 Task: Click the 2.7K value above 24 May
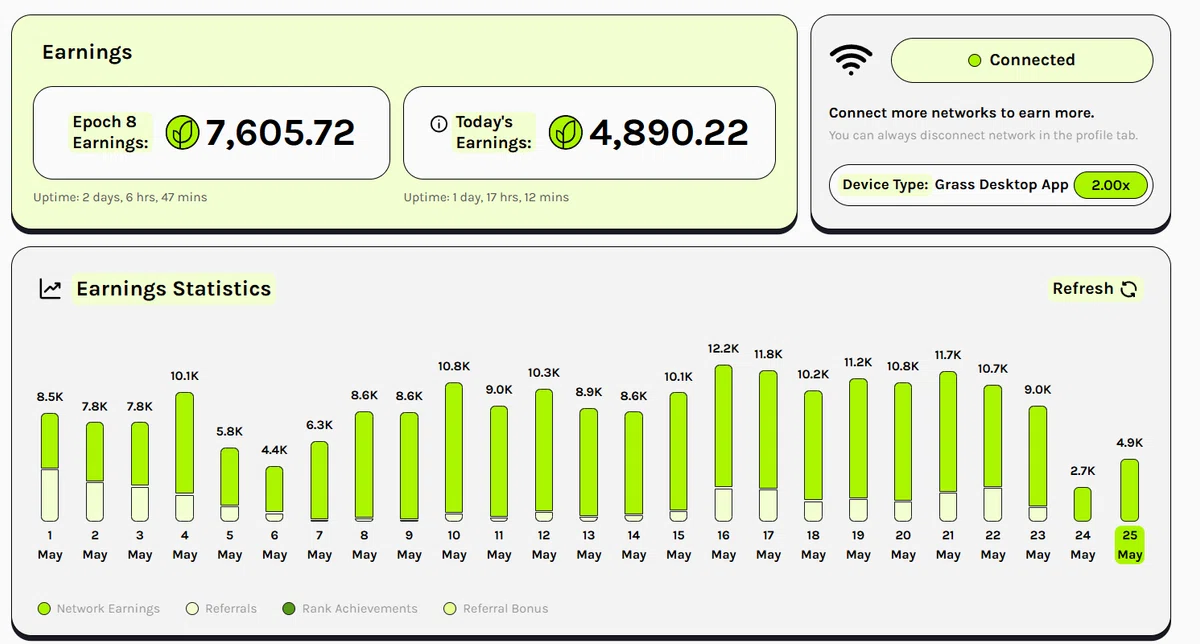click(x=1083, y=470)
